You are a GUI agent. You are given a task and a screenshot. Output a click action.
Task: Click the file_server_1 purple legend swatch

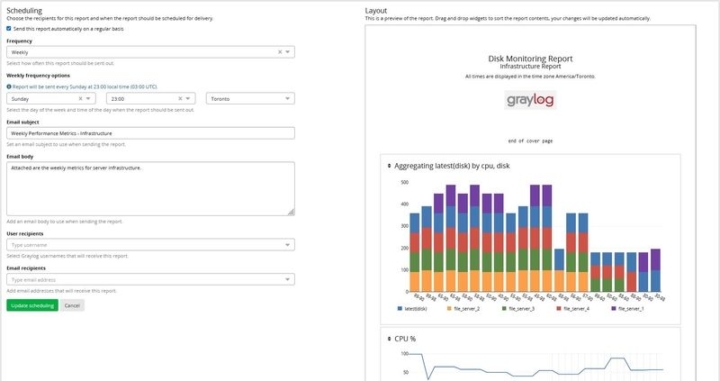(614, 309)
